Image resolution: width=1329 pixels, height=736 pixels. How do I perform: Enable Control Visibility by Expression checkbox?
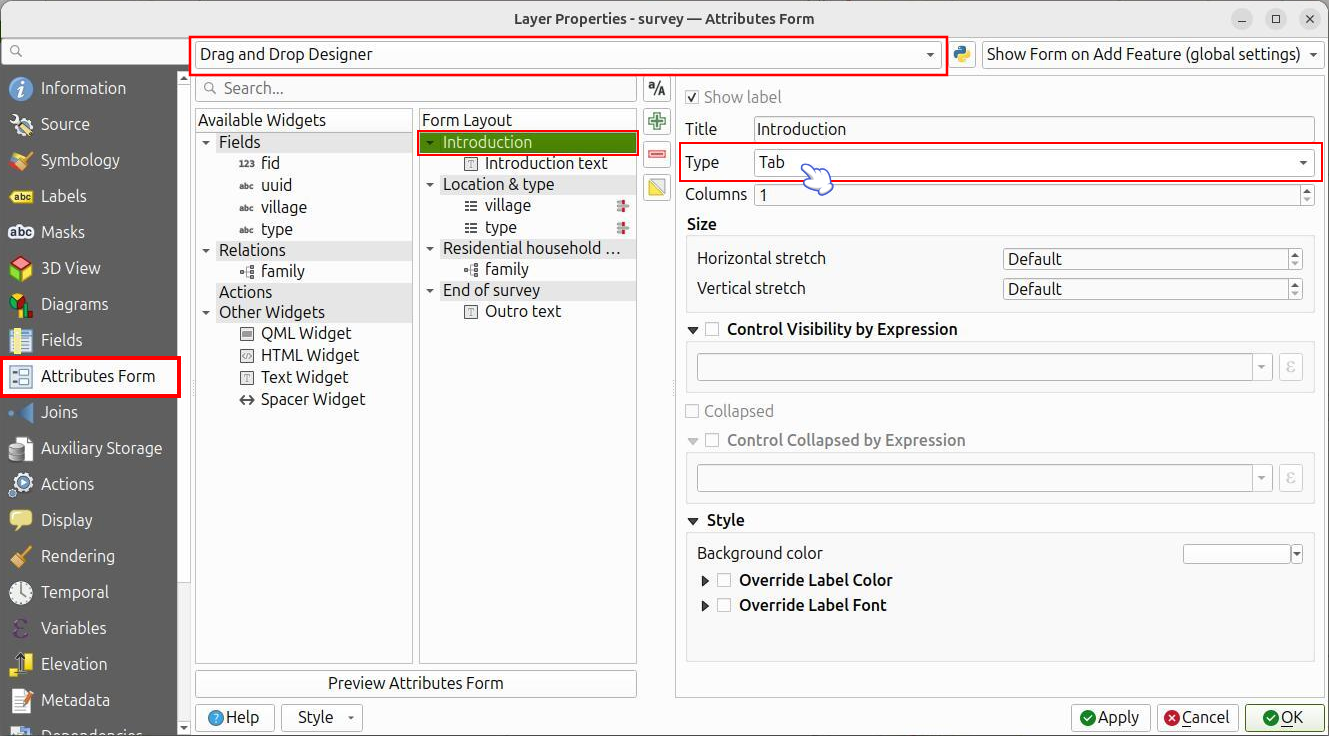(x=712, y=329)
